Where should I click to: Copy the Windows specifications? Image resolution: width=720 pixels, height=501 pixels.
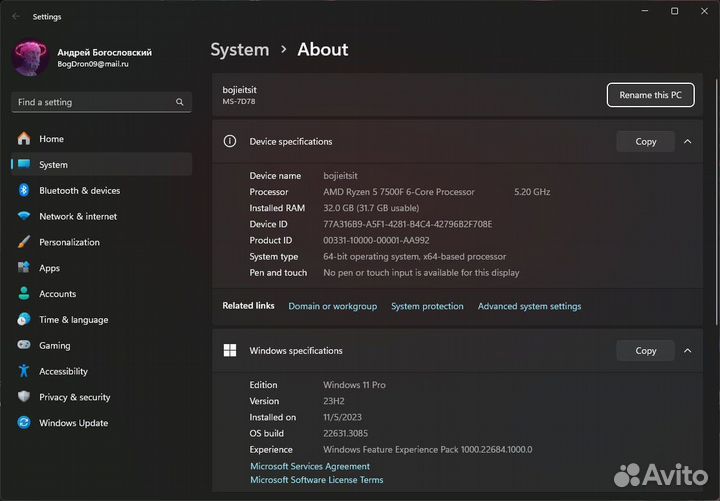[x=645, y=350]
